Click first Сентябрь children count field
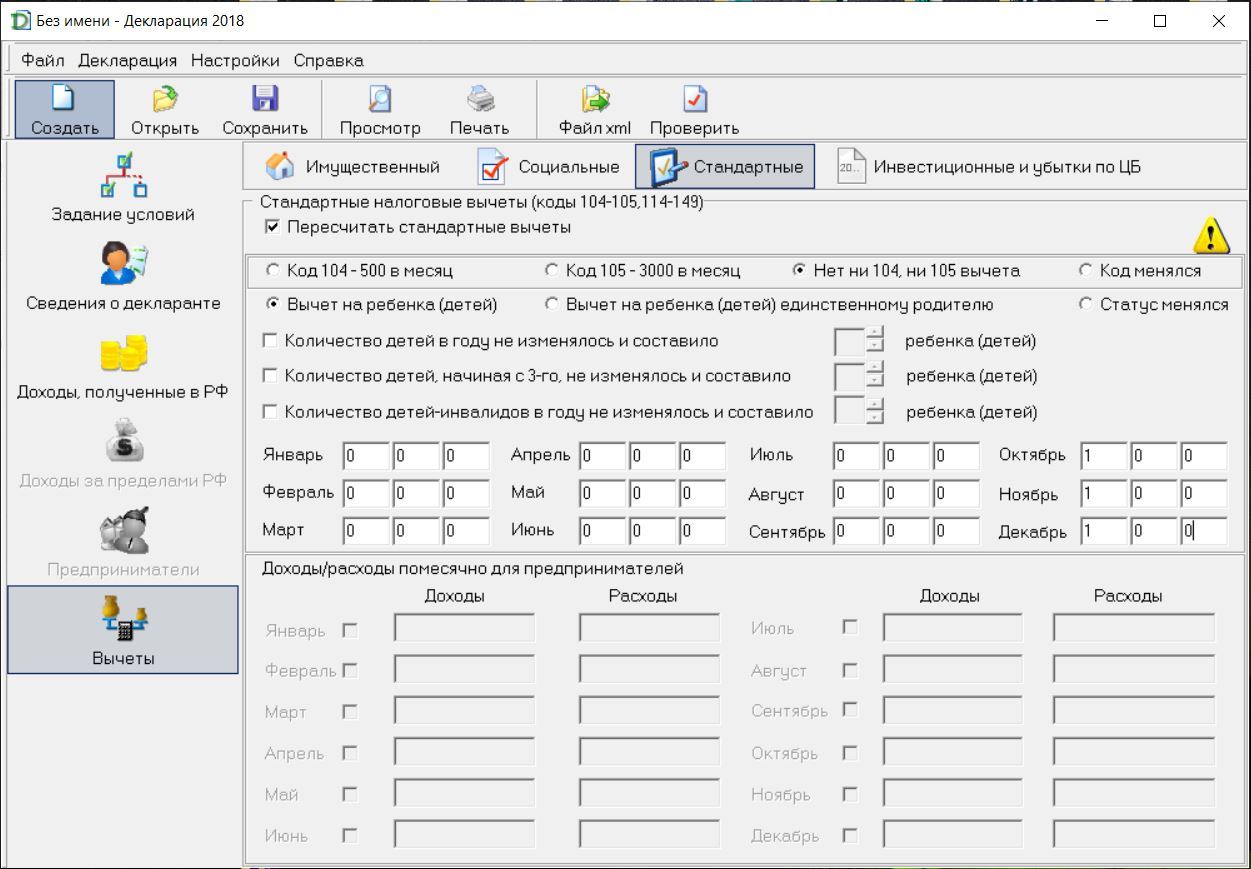Image resolution: width=1251 pixels, height=869 pixels. pyautogui.click(x=856, y=531)
